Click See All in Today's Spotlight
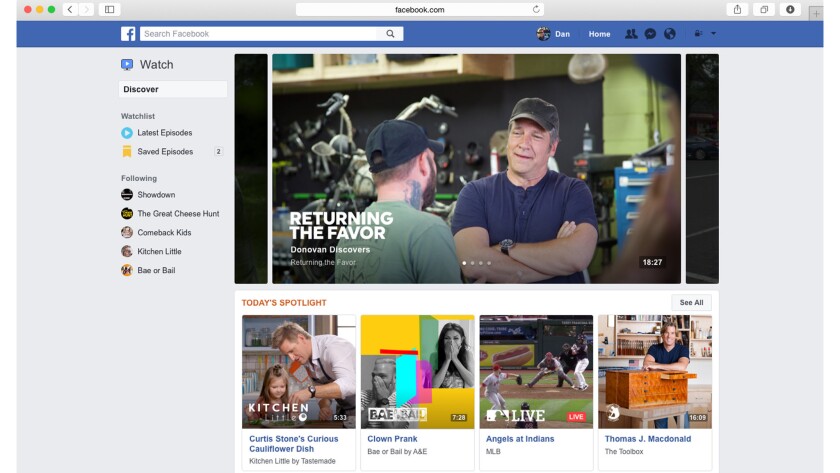 tap(691, 303)
